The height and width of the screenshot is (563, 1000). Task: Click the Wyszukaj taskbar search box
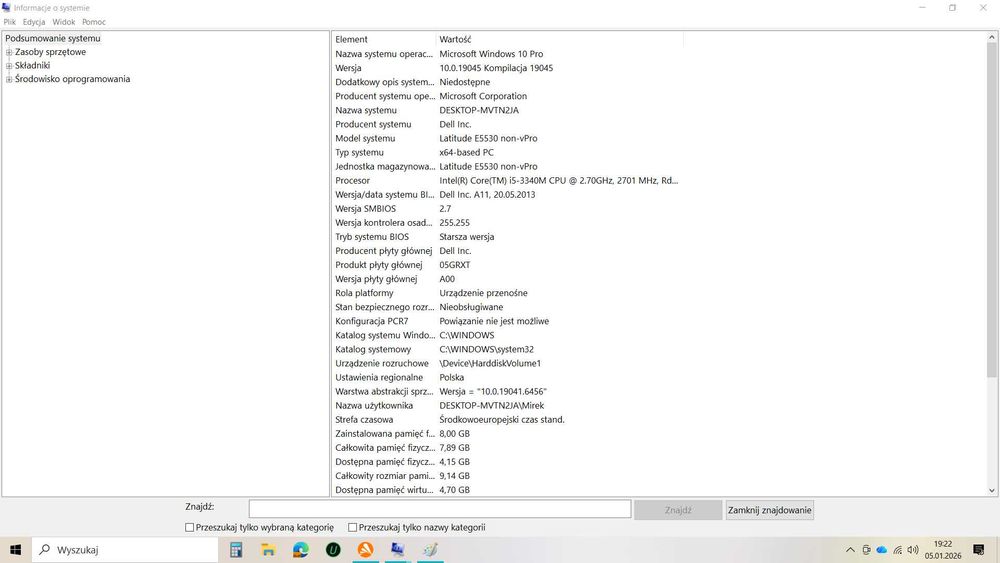[125, 550]
